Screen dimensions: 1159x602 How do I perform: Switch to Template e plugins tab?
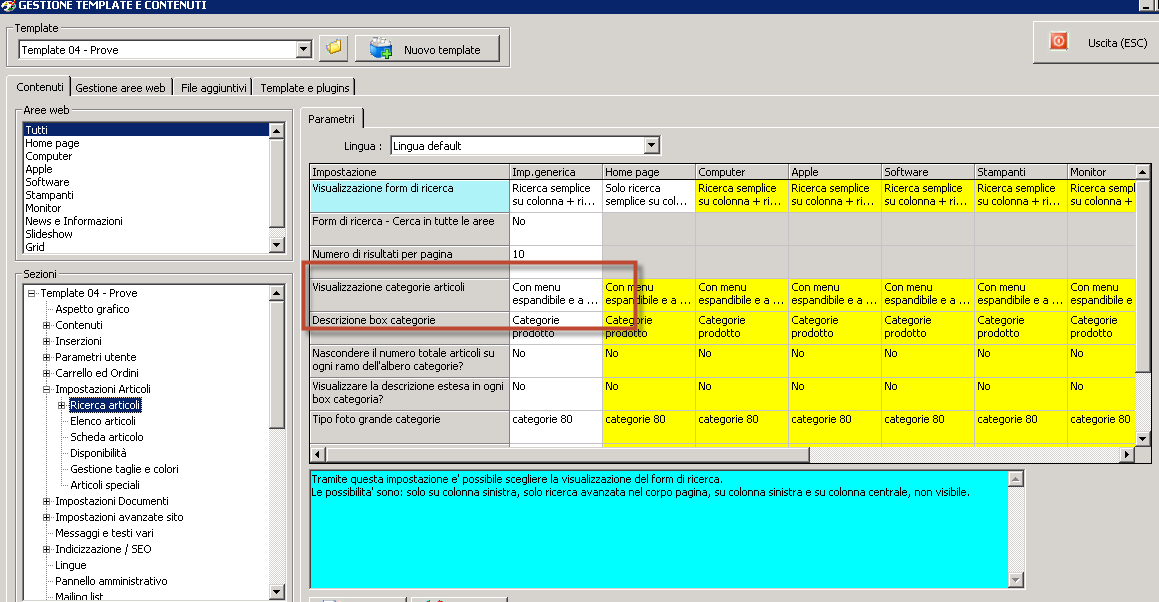[304, 88]
